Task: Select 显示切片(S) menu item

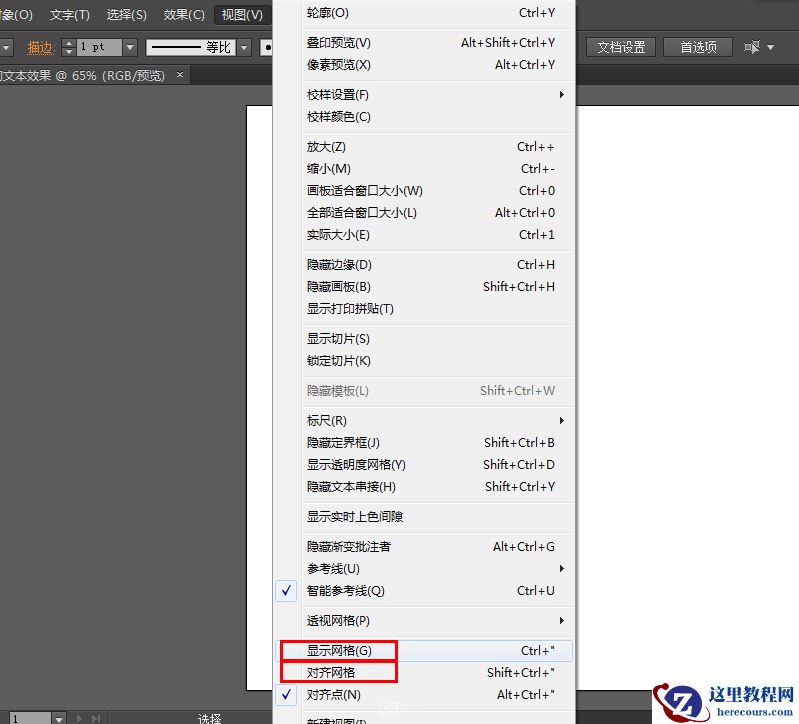Action: [x=439, y=338]
